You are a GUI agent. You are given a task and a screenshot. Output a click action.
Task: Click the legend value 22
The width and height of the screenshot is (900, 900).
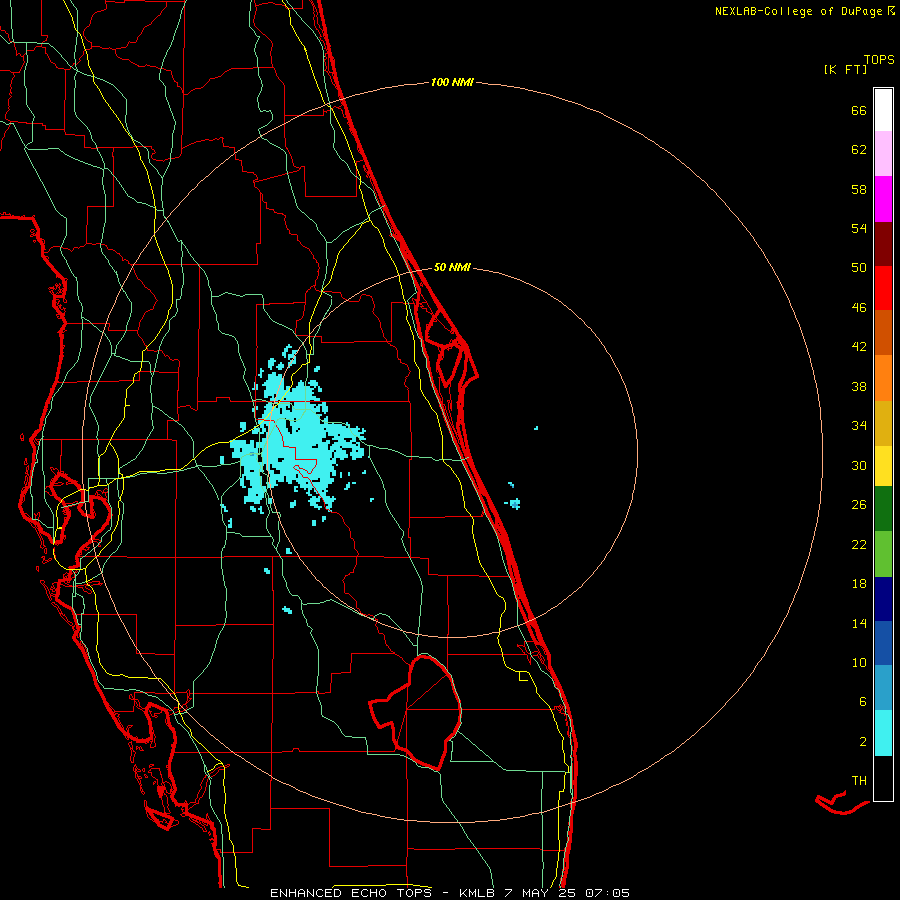[859, 544]
